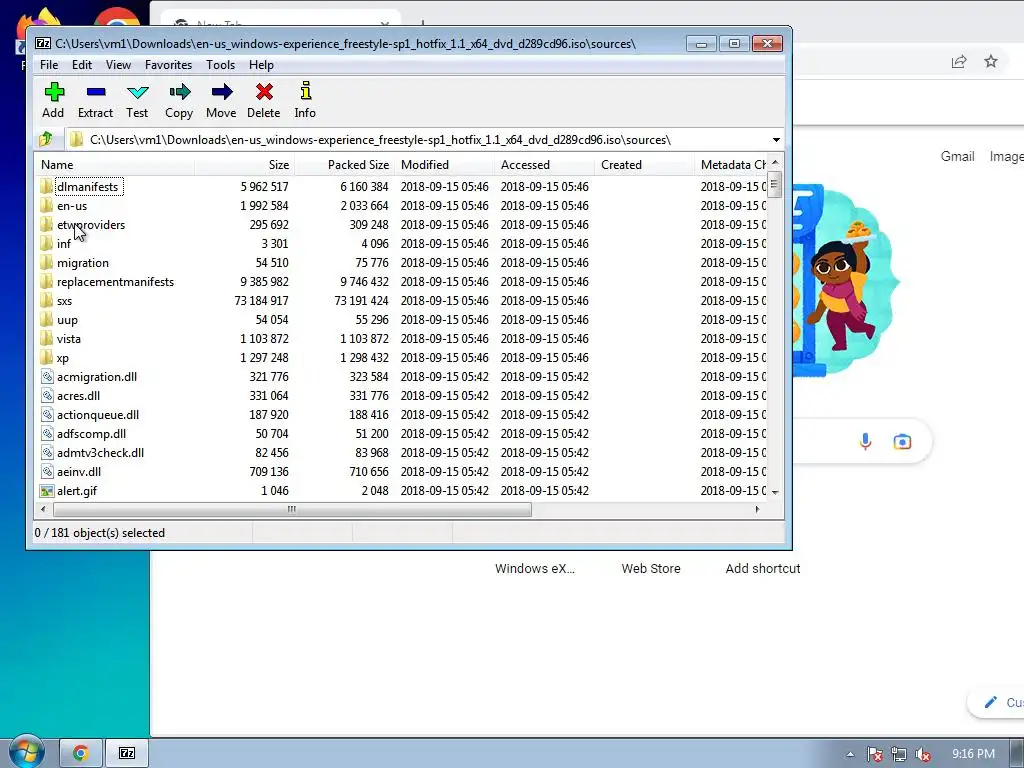Open the Web Store shortcut
The image size is (1024, 768).
tap(650, 568)
